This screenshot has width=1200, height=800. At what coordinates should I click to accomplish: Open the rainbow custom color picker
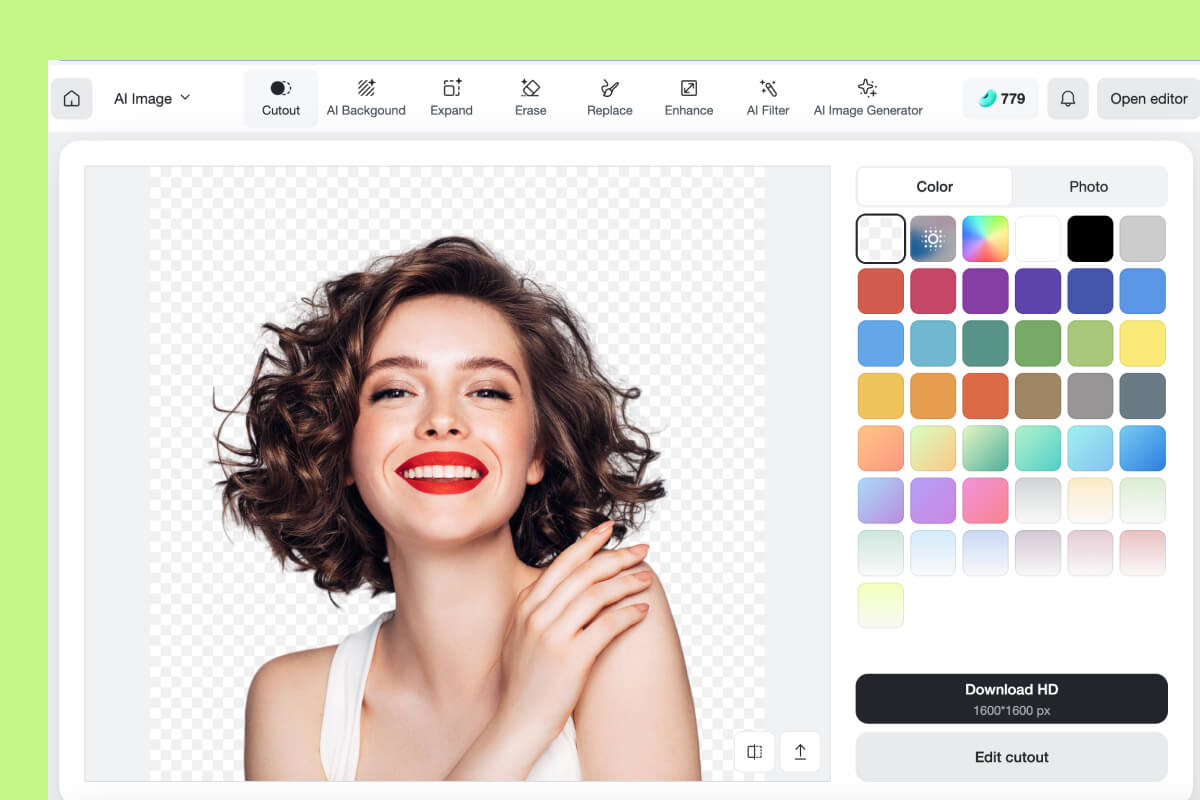(986, 239)
